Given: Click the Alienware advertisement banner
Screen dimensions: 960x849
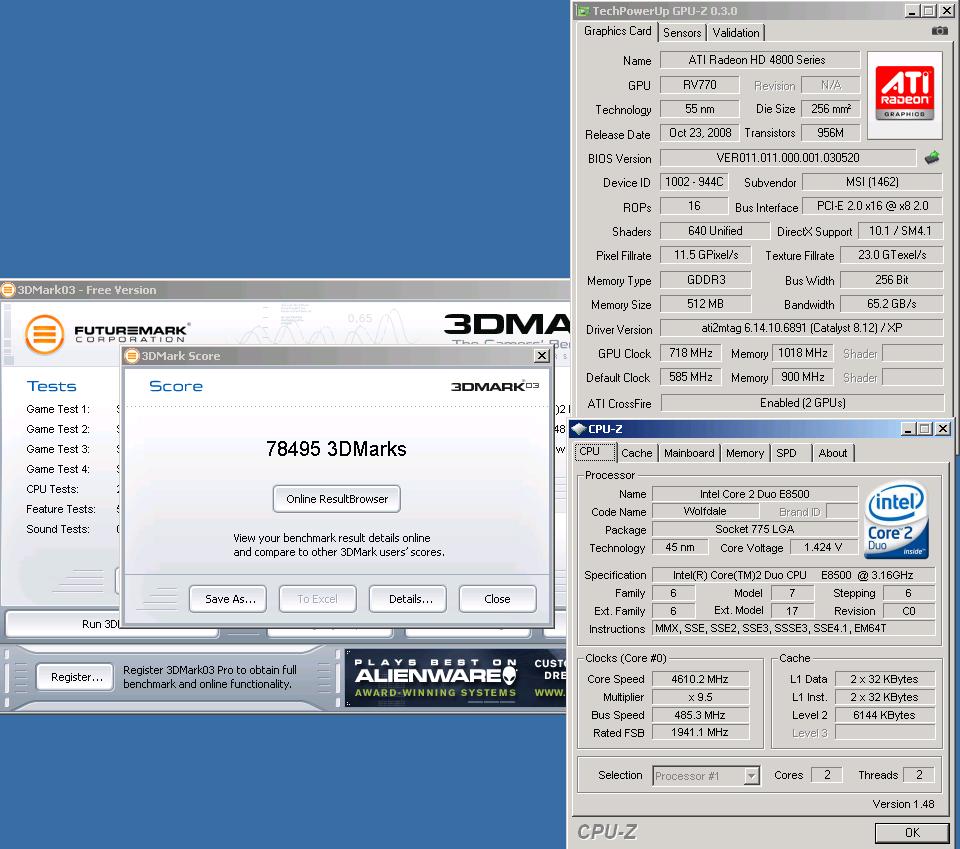Looking at the screenshot, I should click(455, 678).
